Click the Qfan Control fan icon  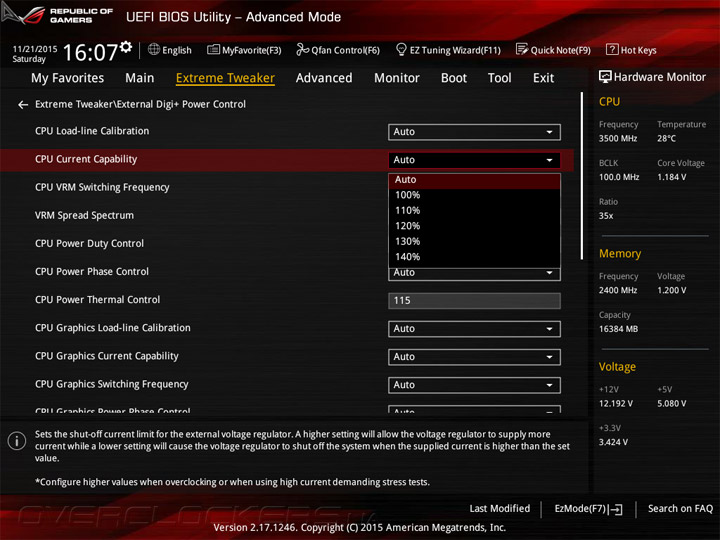coord(302,49)
